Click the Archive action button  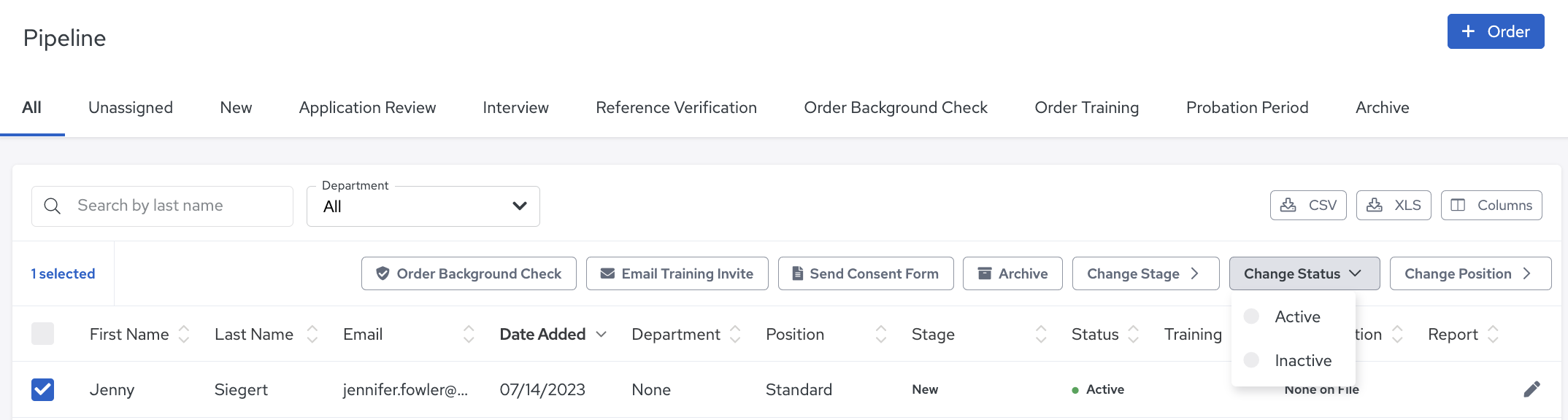[1012, 273]
